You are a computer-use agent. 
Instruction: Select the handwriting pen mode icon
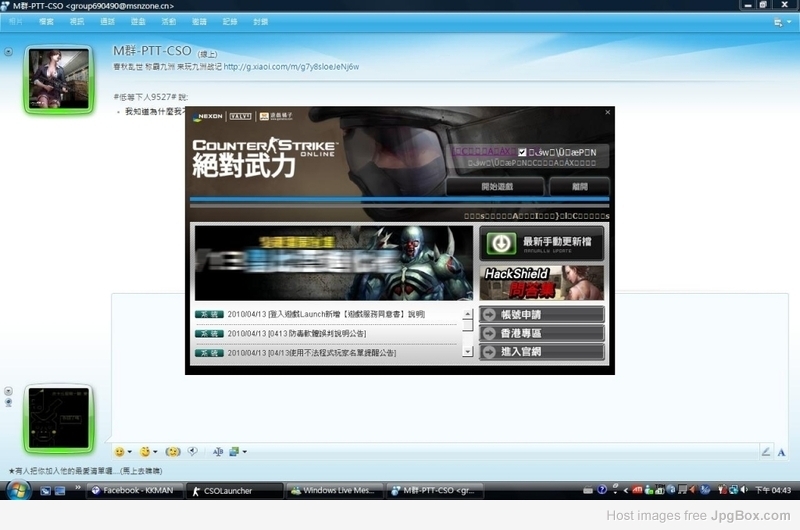[765, 452]
